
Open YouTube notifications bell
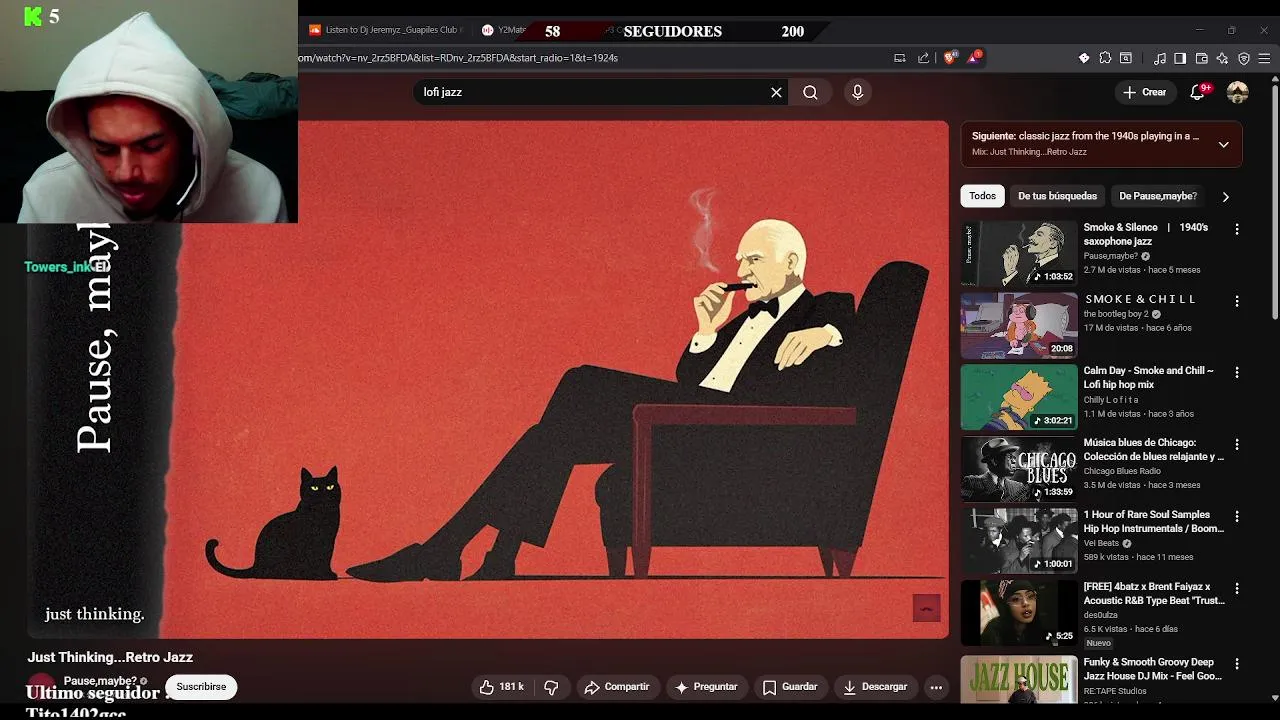click(1198, 92)
